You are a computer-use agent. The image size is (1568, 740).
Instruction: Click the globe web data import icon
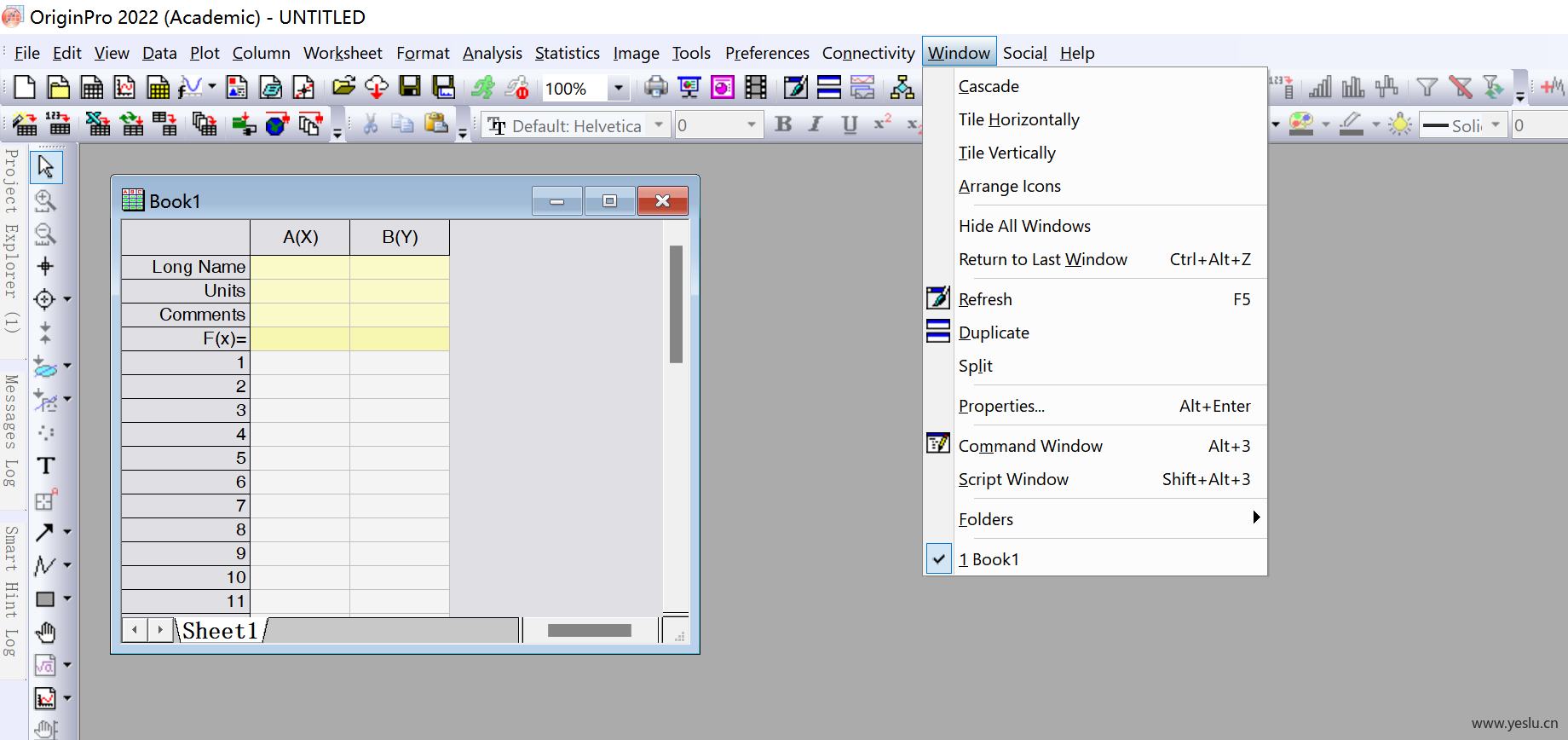pyautogui.click(x=277, y=124)
